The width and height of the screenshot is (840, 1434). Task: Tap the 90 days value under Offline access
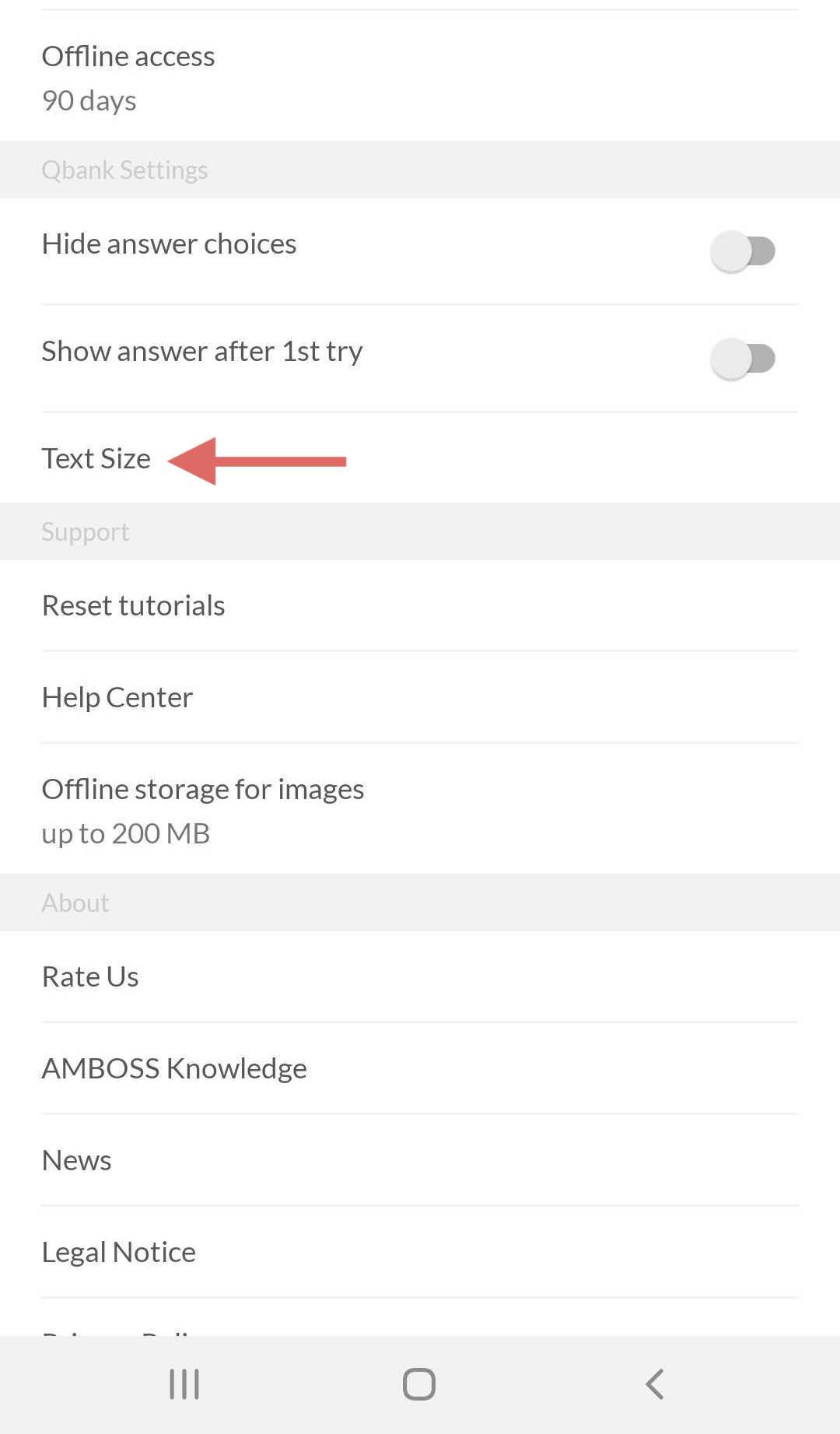tap(89, 100)
